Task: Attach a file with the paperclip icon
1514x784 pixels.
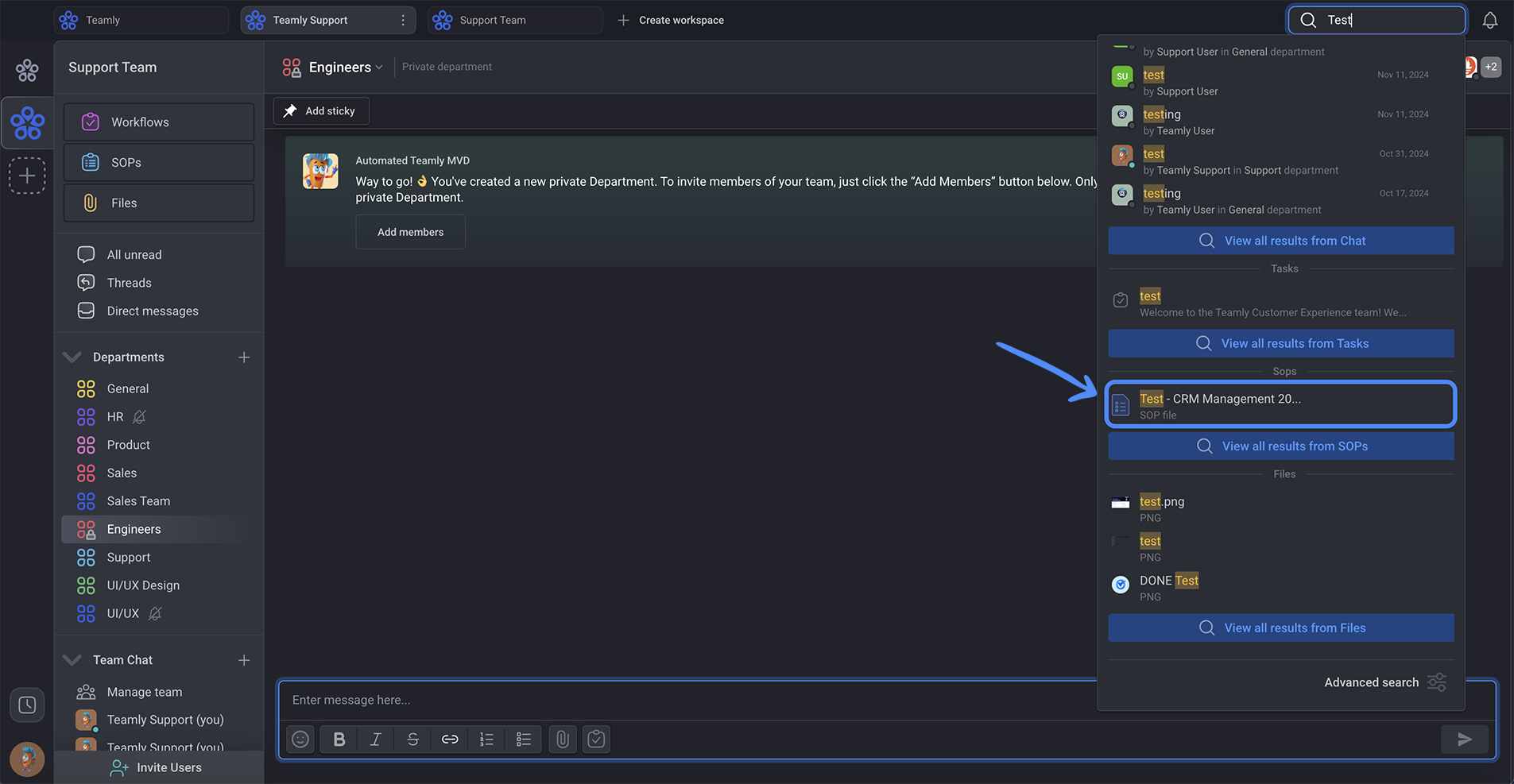Action: 563,740
